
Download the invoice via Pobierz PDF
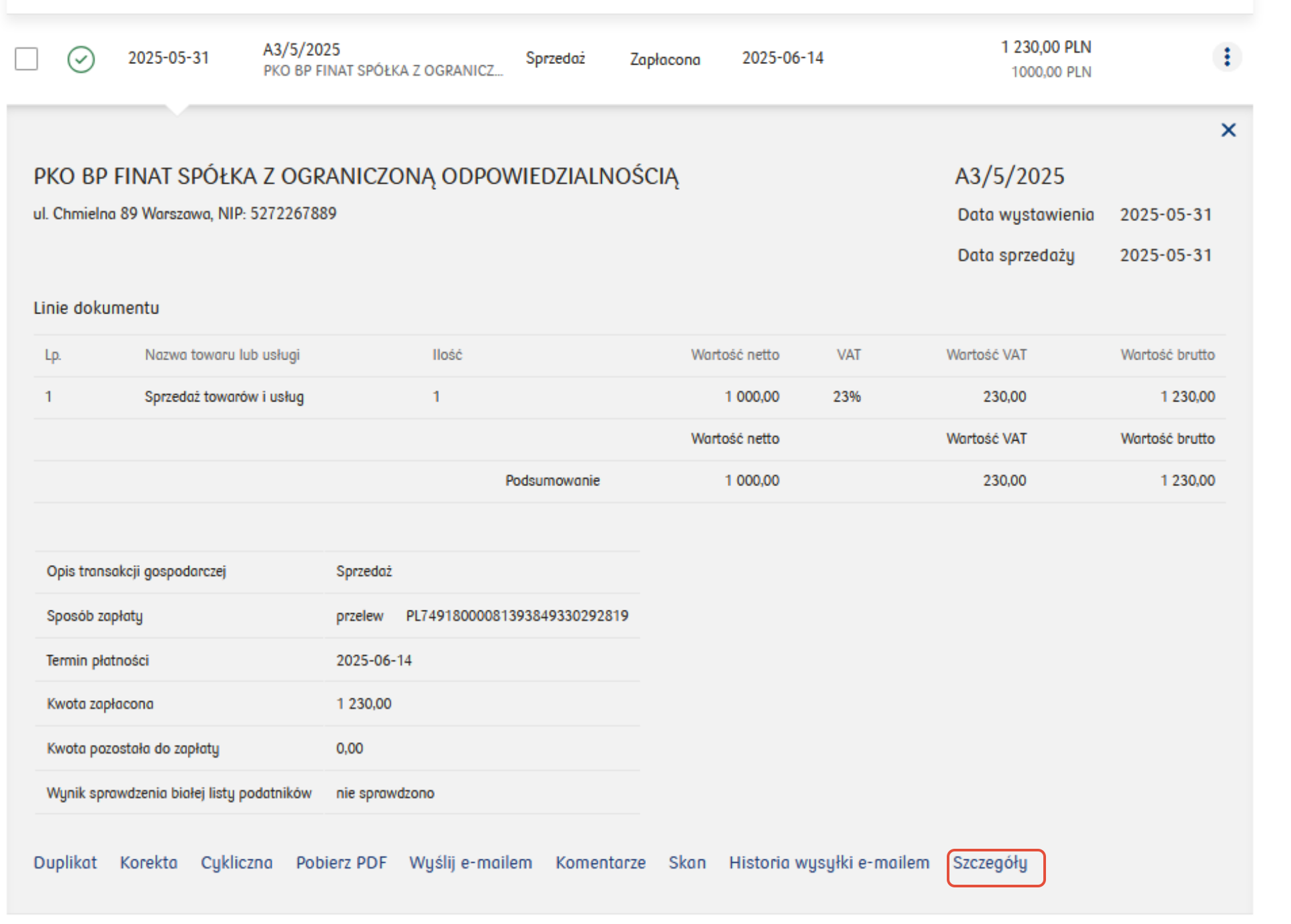(341, 863)
